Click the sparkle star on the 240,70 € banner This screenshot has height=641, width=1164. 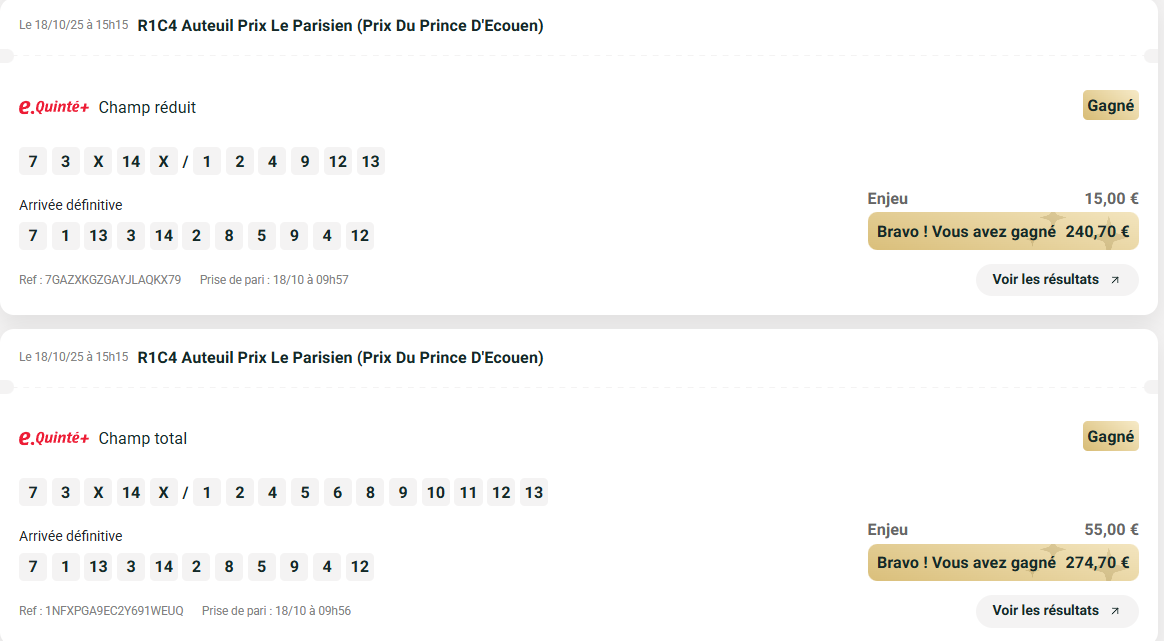pos(1052,220)
